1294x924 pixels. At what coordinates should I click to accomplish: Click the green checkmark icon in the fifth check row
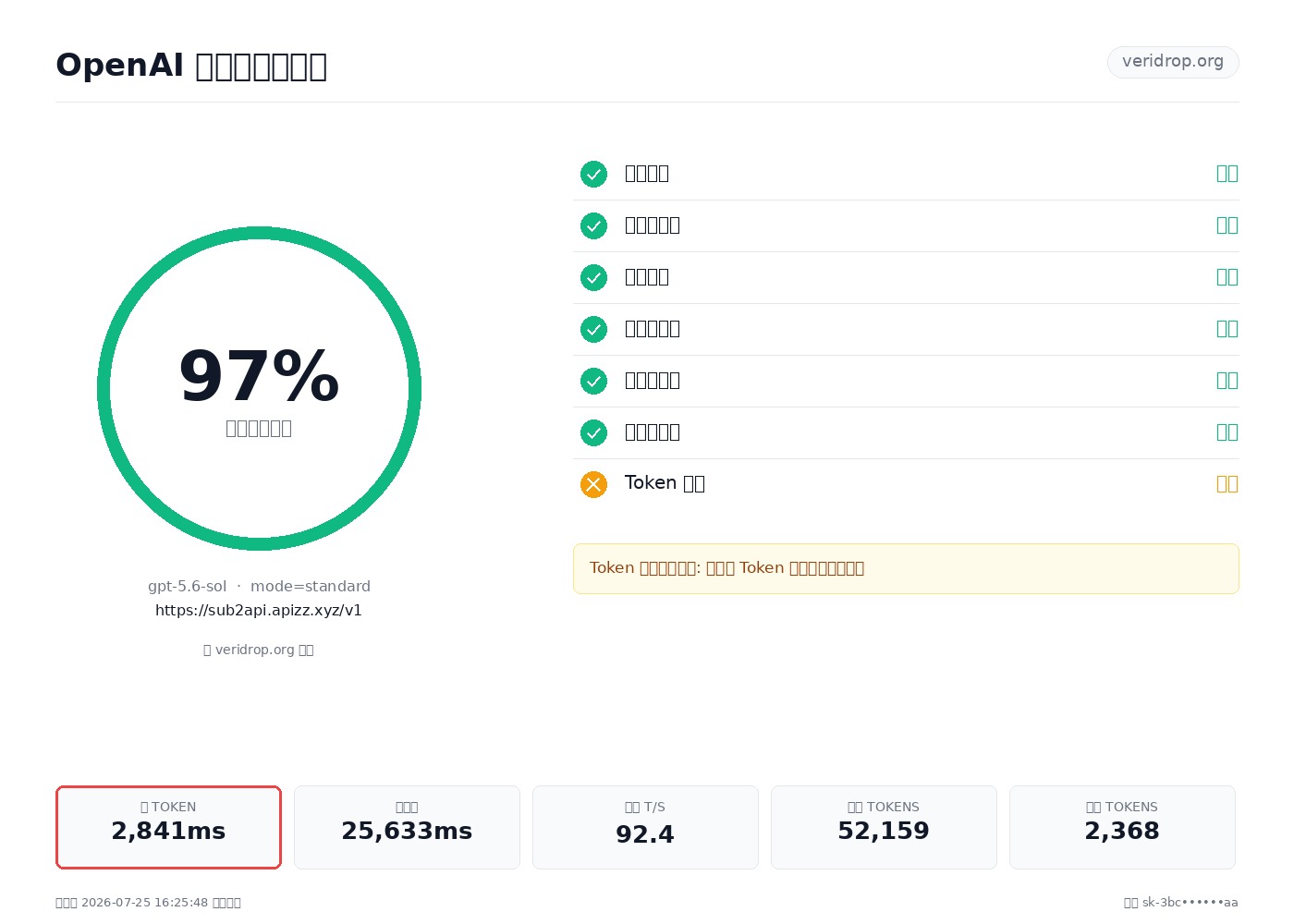pyautogui.click(x=593, y=381)
